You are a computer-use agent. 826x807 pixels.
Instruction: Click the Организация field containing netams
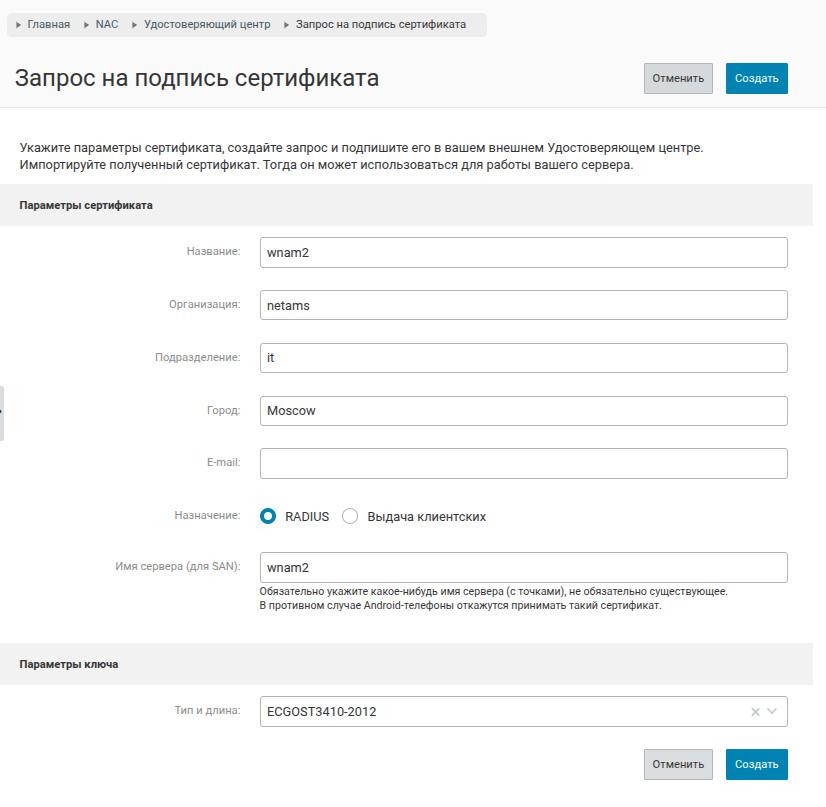pos(523,305)
